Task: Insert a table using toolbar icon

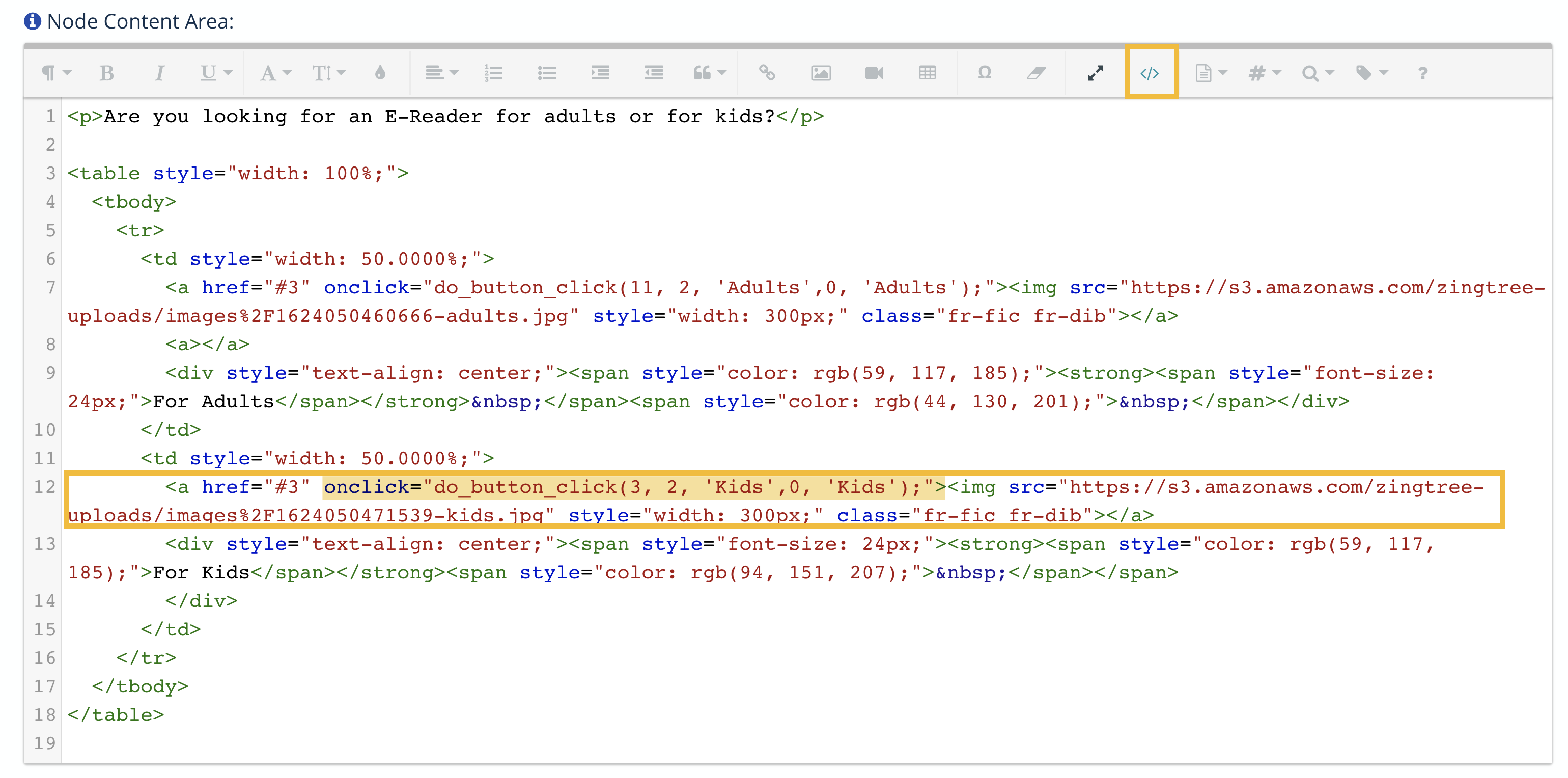Action: 927,73
